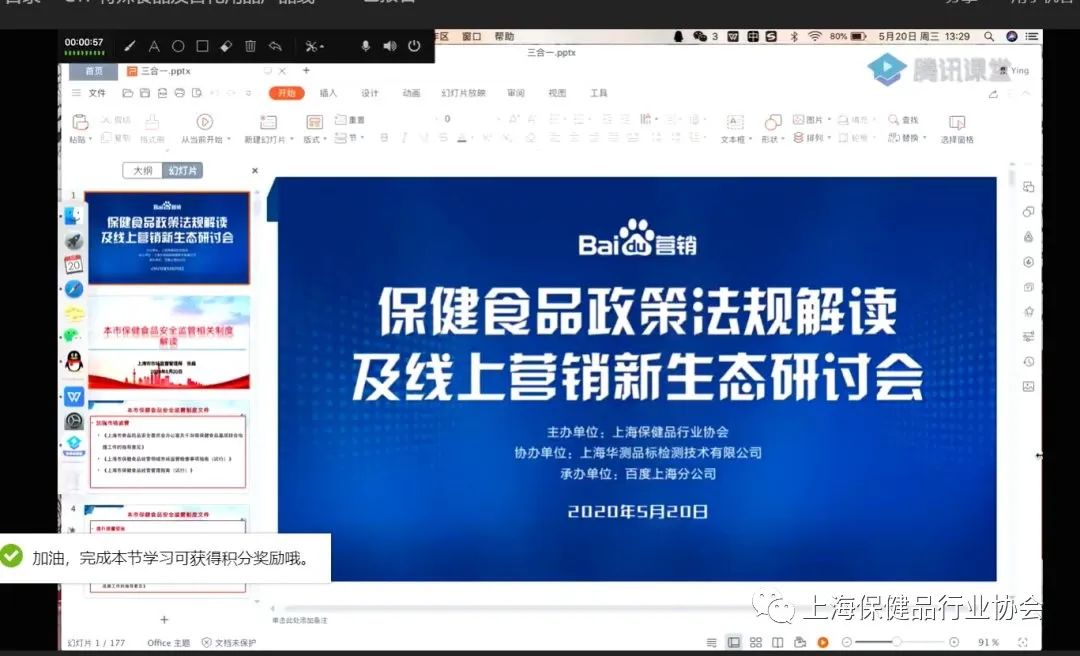Switch to normal view in the status bar
Image resolution: width=1080 pixels, height=656 pixels.
click(734, 643)
